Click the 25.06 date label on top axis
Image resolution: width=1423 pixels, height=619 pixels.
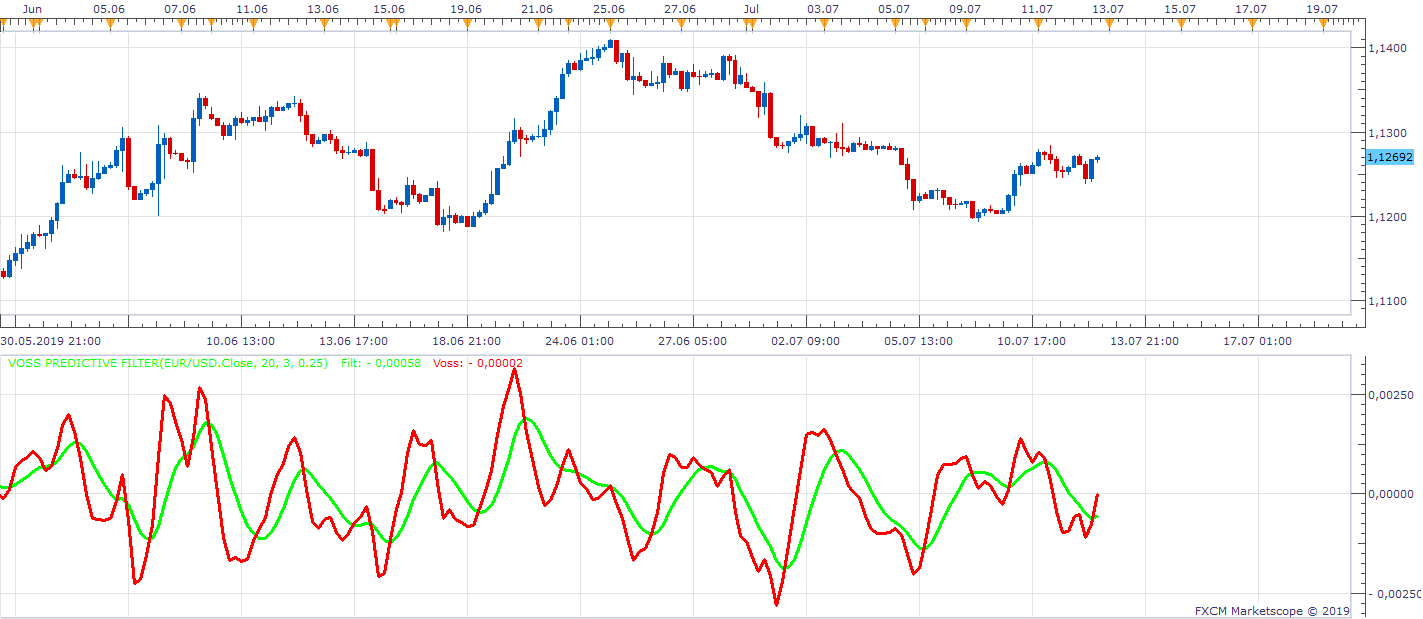coord(608,8)
